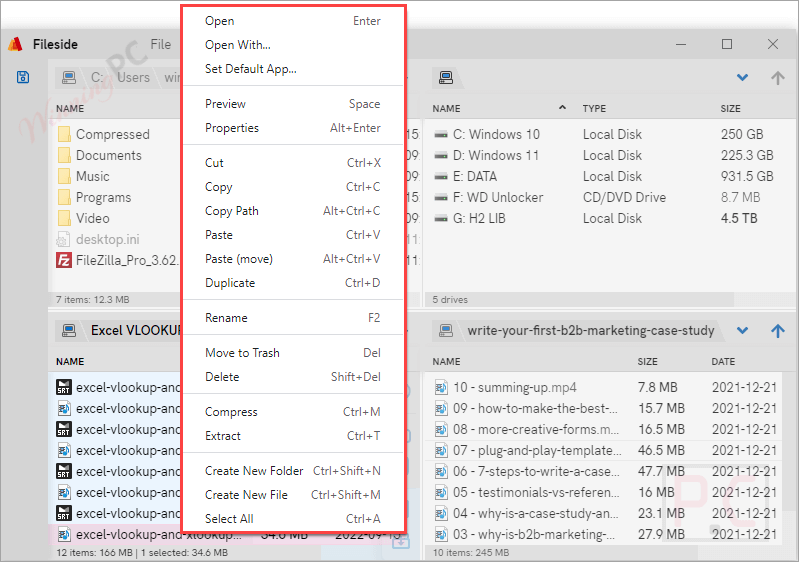
Task: Select Create New File menu entry
Action: click(293, 495)
